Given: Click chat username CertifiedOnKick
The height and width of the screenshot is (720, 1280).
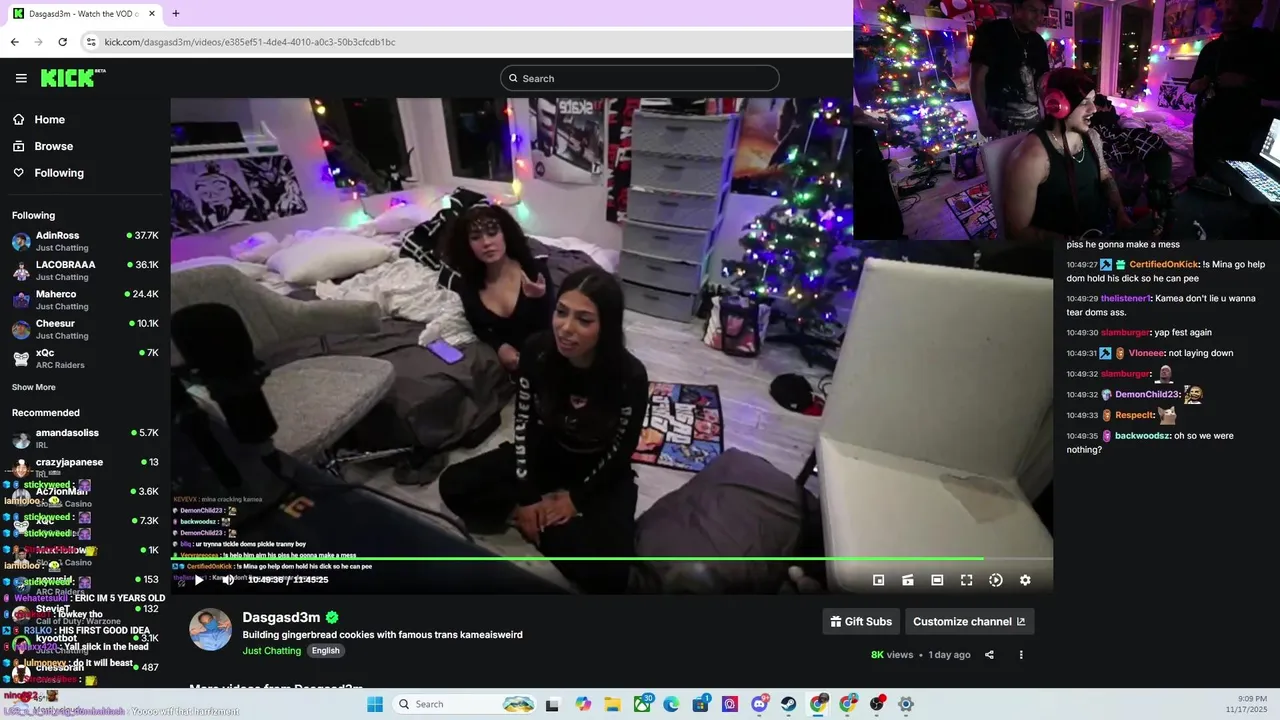Looking at the screenshot, I should (x=1165, y=265).
